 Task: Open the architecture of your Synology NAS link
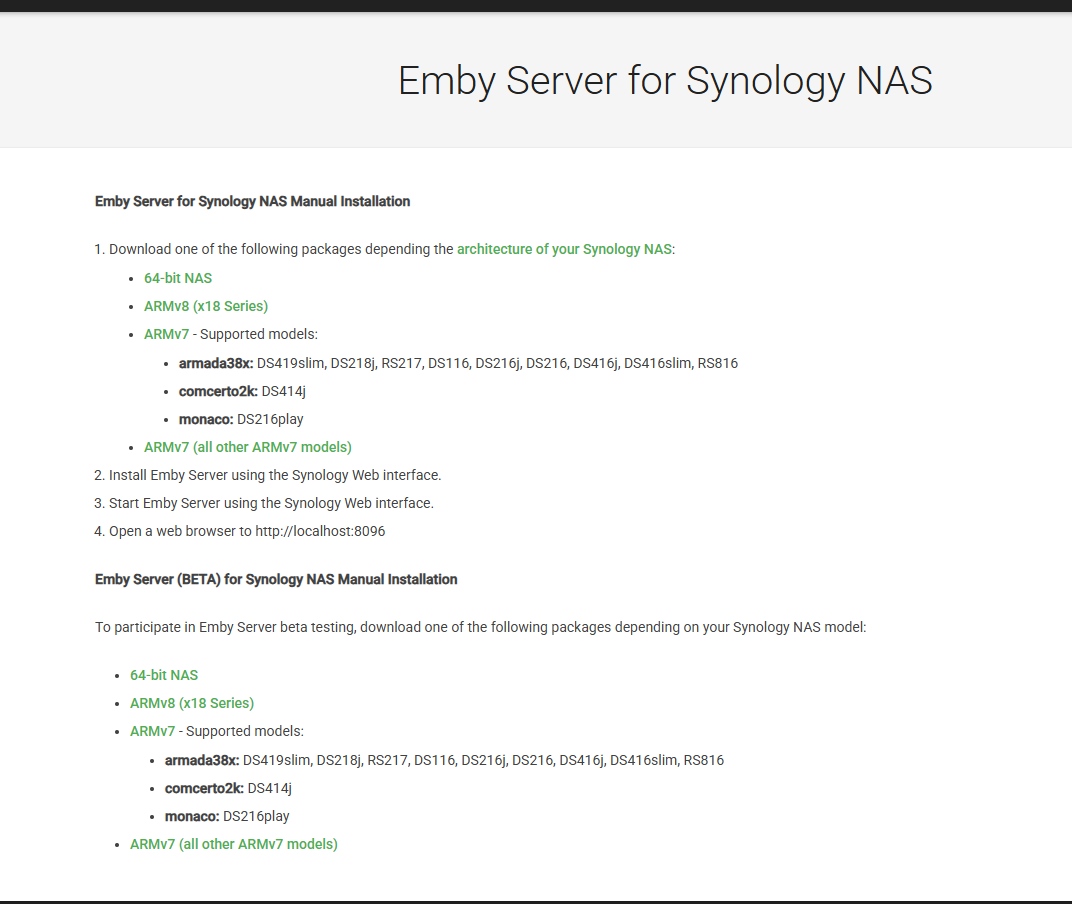point(564,250)
